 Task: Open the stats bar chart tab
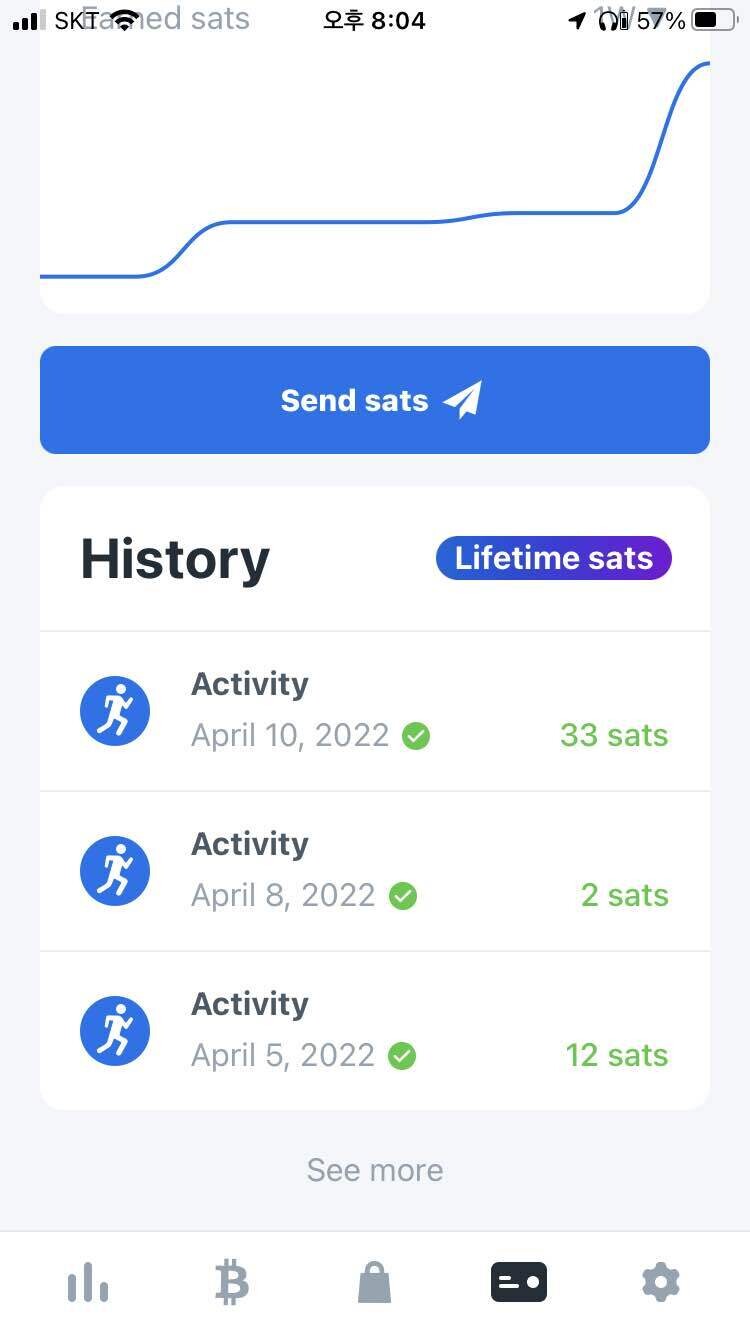pyautogui.click(x=88, y=1282)
